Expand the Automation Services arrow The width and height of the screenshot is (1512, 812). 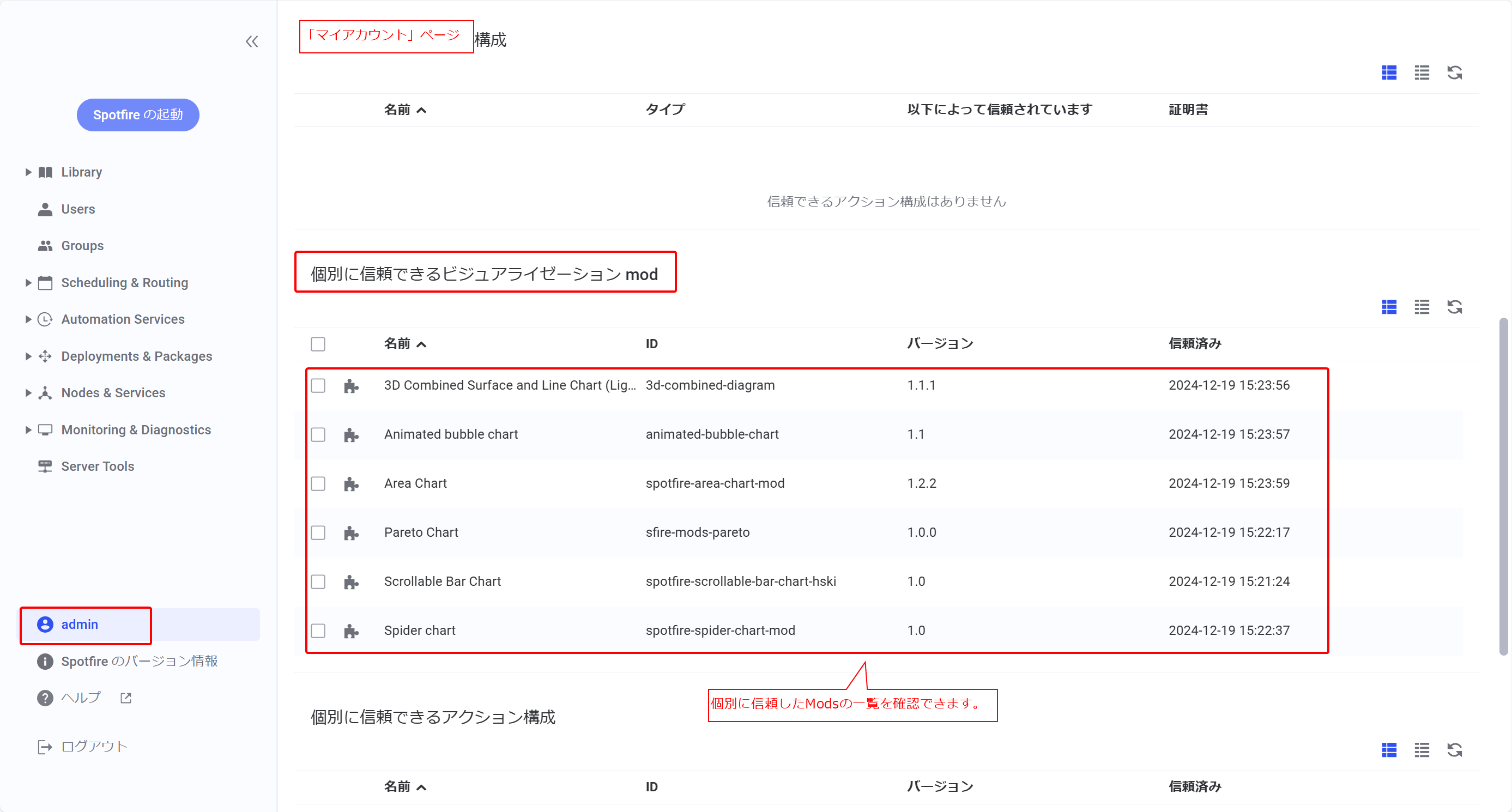[x=28, y=319]
